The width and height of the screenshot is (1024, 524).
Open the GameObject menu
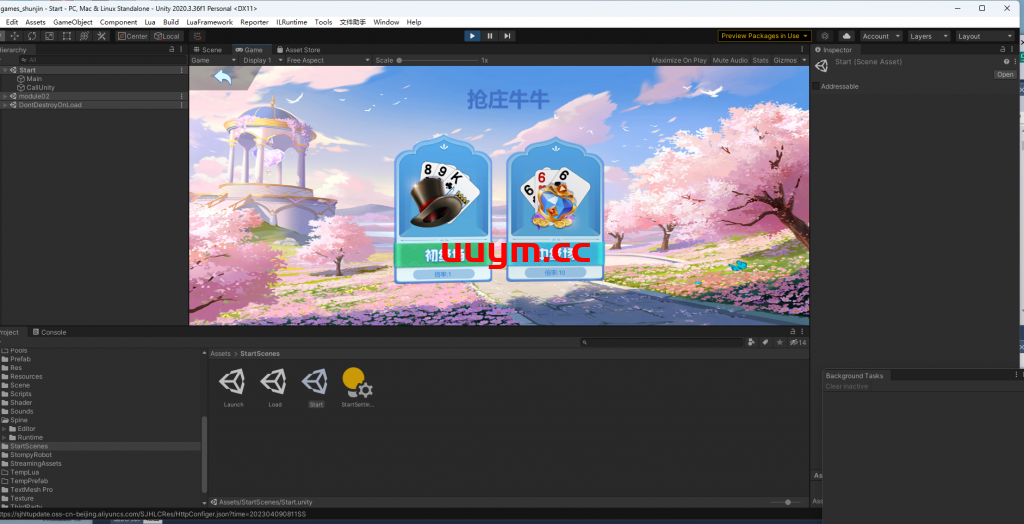pyautogui.click(x=73, y=22)
